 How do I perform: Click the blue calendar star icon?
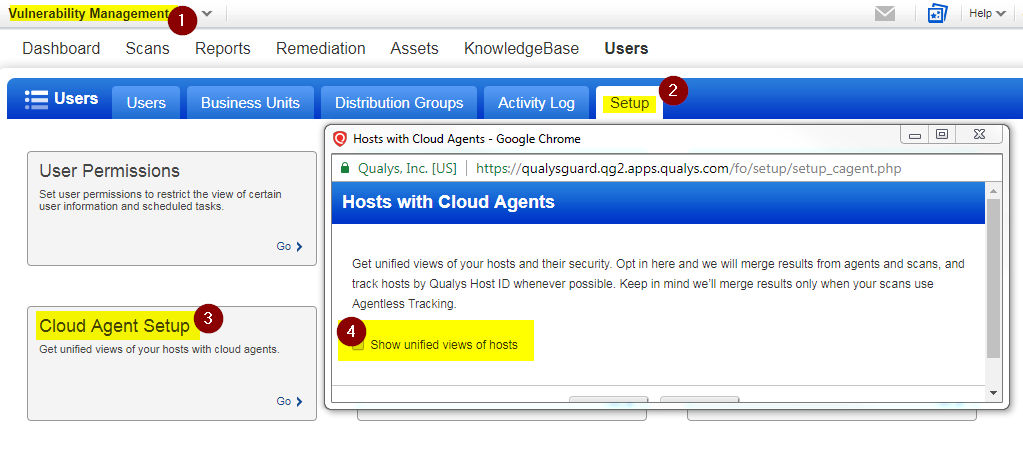[938, 13]
